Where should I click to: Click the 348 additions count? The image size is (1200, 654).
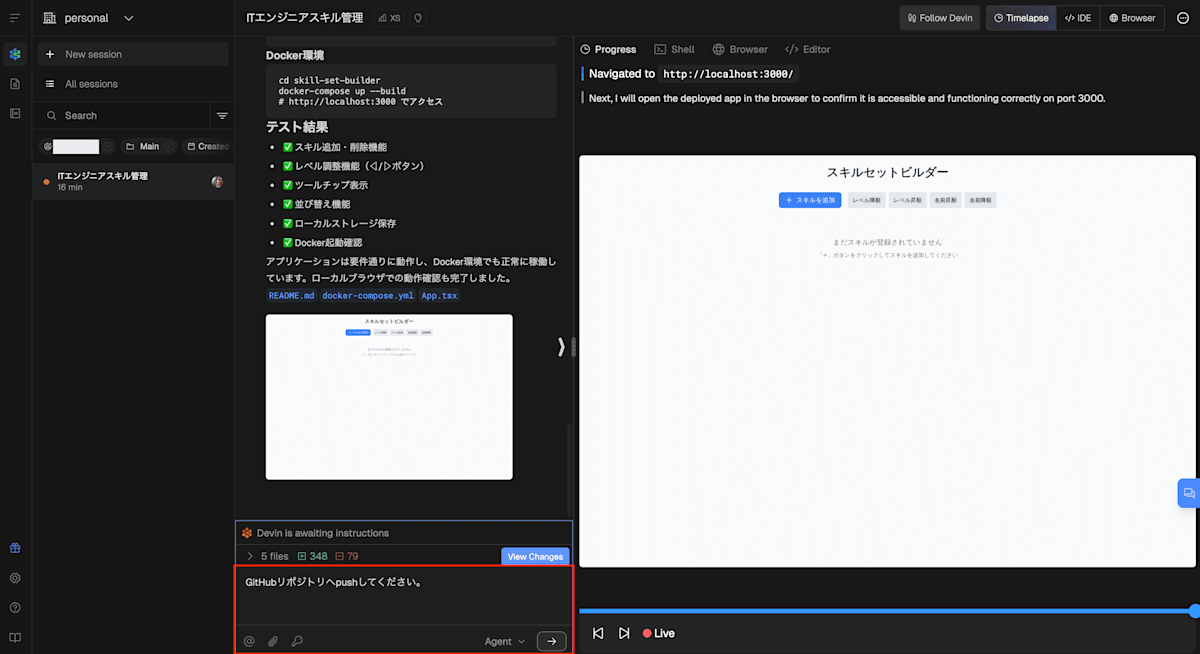click(x=313, y=556)
